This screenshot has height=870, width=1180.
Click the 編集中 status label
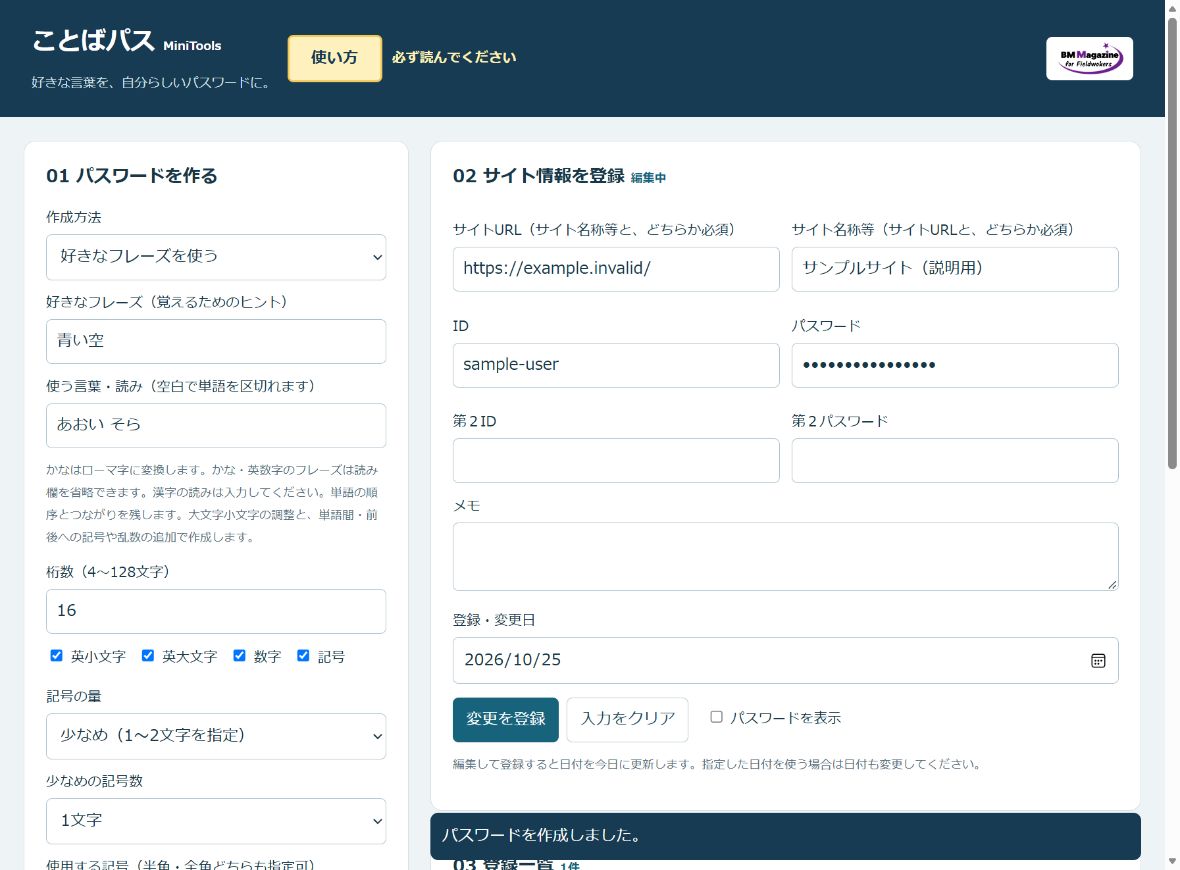click(x=648, y=178)
